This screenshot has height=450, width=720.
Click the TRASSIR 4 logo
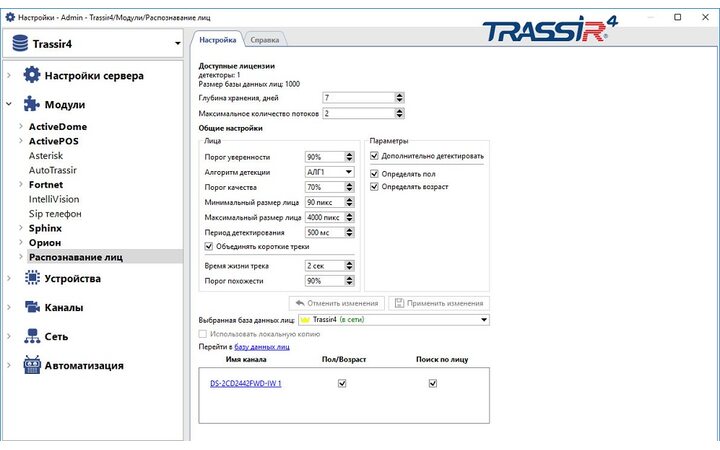(550, 29)
